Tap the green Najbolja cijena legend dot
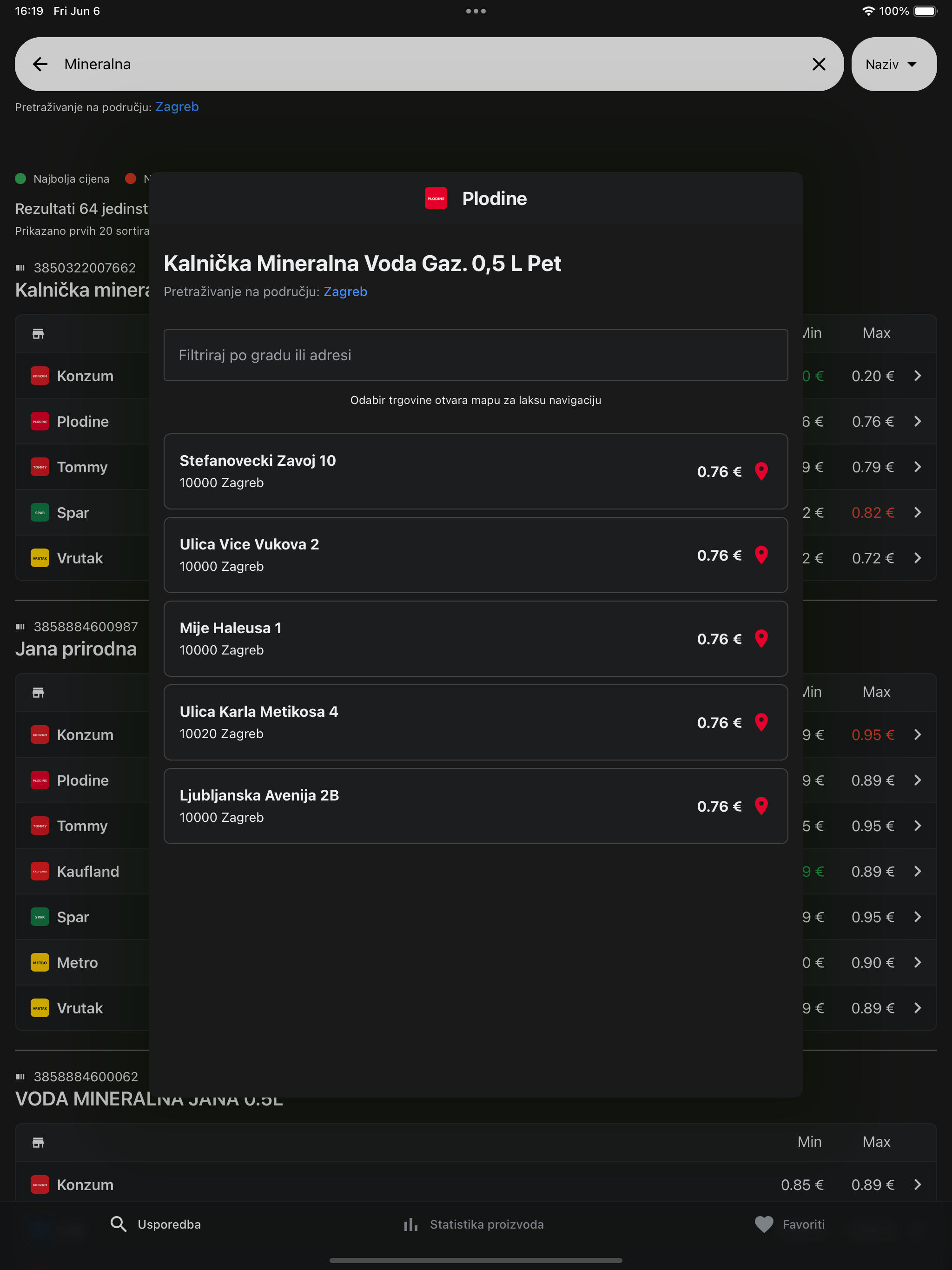This screenshot has width=952, height=1270. coord(20,179)
